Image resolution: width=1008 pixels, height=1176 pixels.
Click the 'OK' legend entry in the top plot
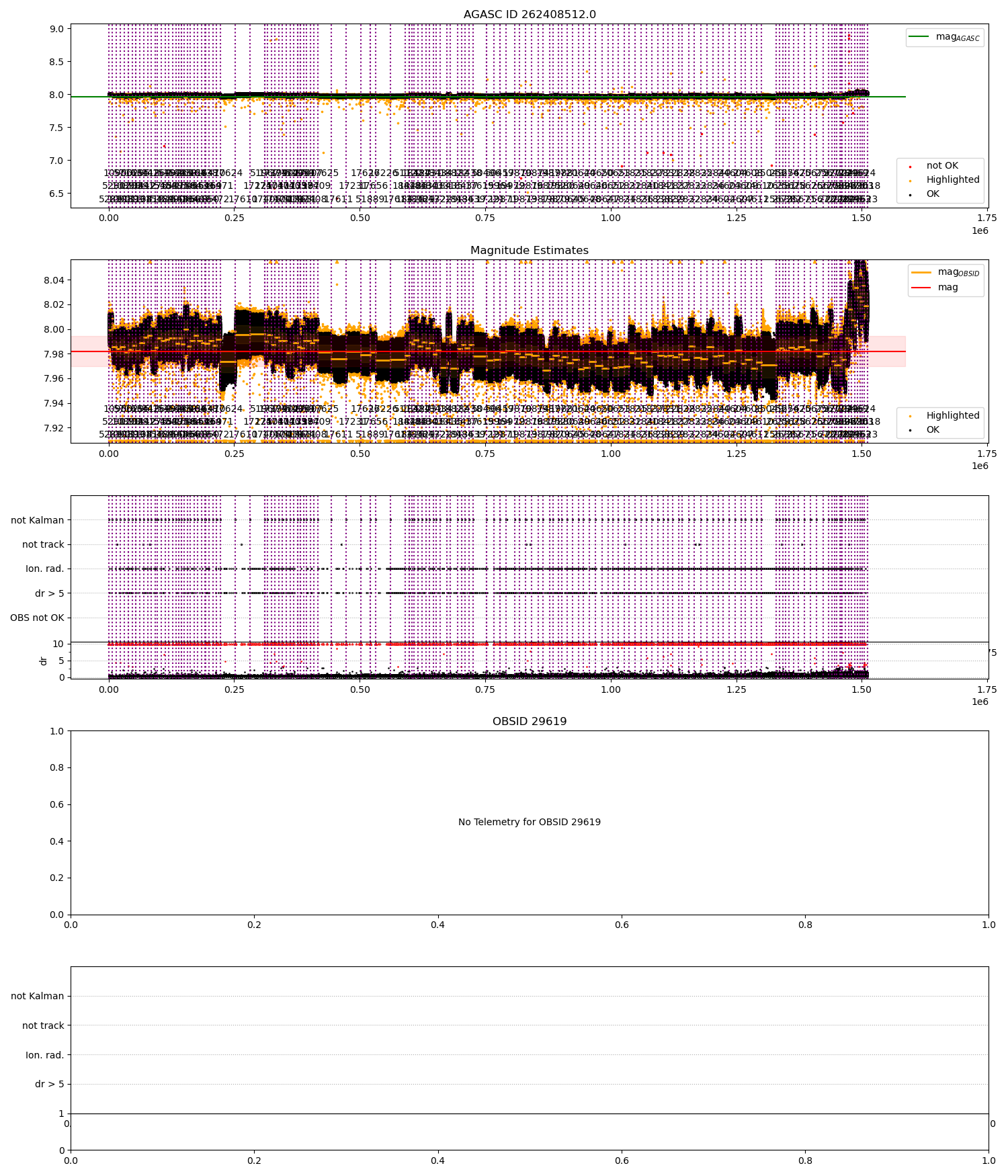pos(933,194)
